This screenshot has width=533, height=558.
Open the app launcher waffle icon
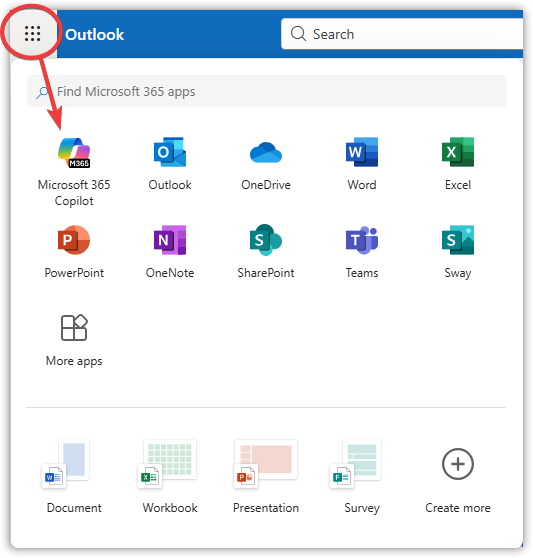click(32, 34)
